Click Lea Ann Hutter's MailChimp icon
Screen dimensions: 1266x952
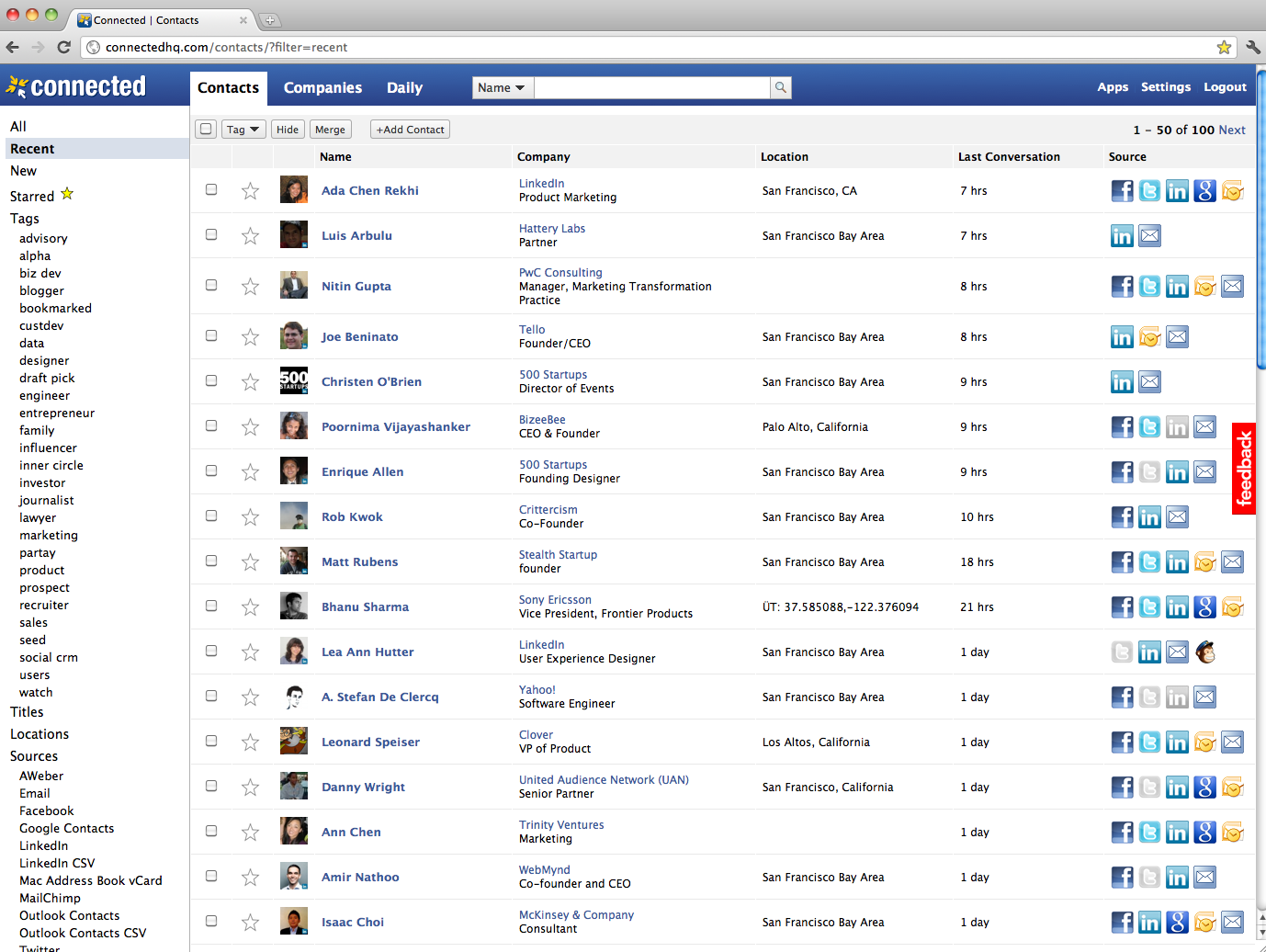pos(1204,652)
